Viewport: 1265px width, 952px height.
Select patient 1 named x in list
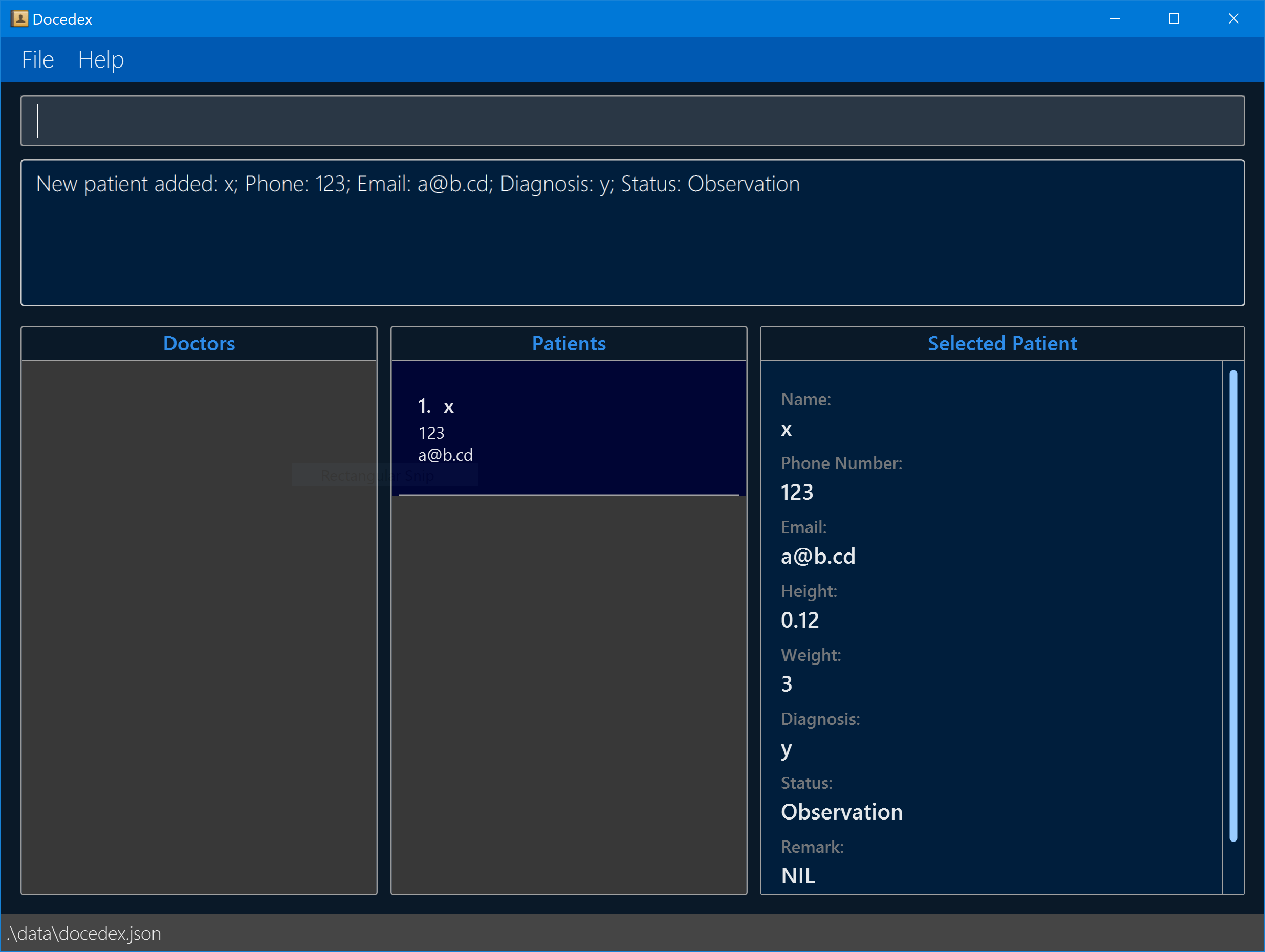click(568, 429)
